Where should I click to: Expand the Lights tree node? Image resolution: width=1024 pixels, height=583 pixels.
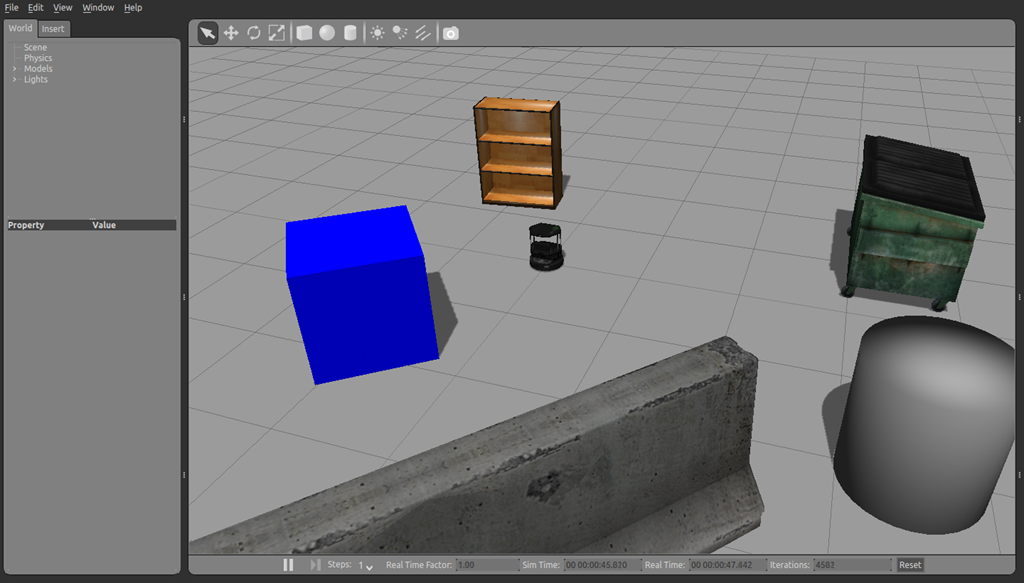point(14,80)
